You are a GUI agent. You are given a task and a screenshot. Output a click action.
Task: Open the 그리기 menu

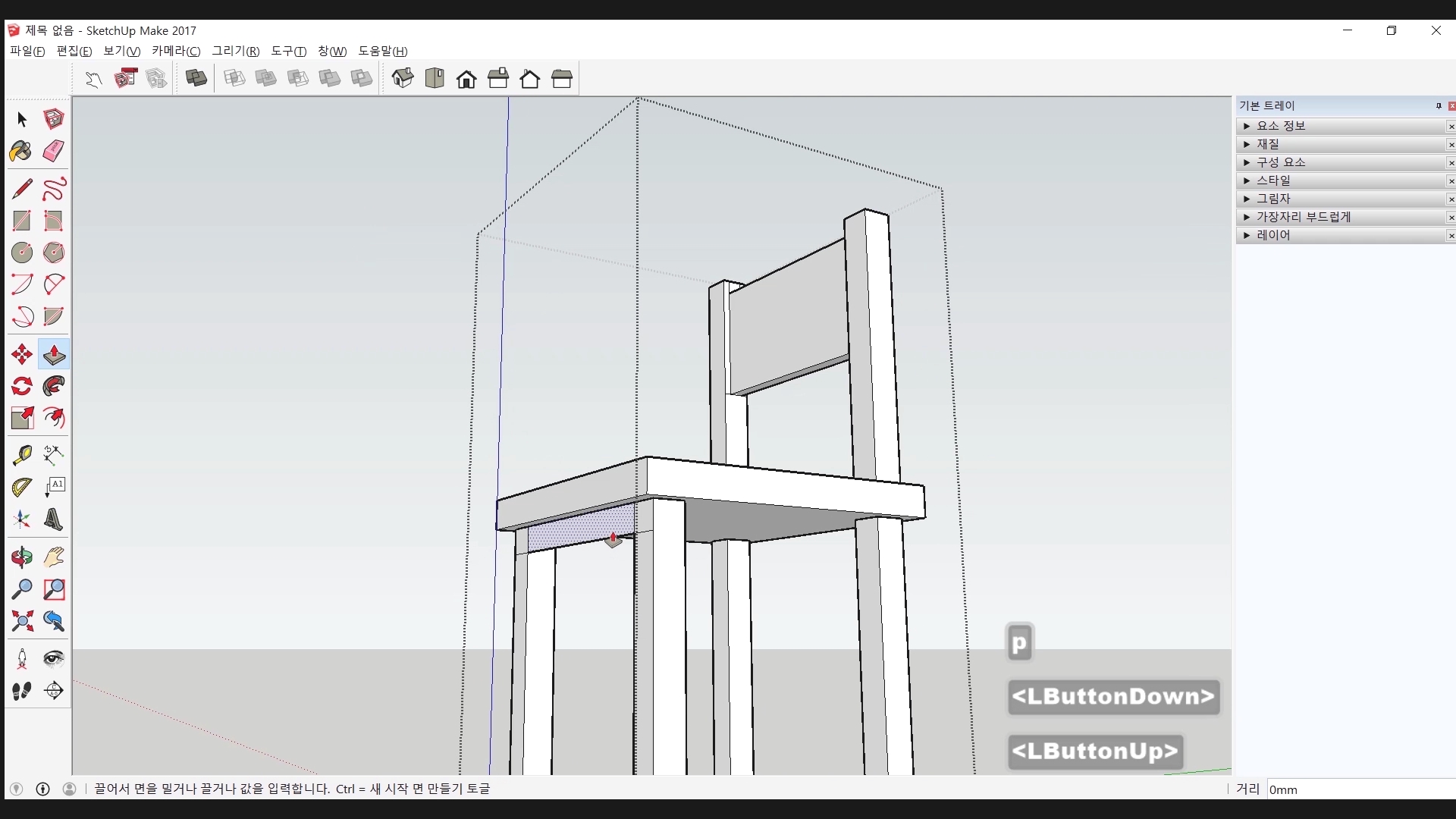point(235,51)
